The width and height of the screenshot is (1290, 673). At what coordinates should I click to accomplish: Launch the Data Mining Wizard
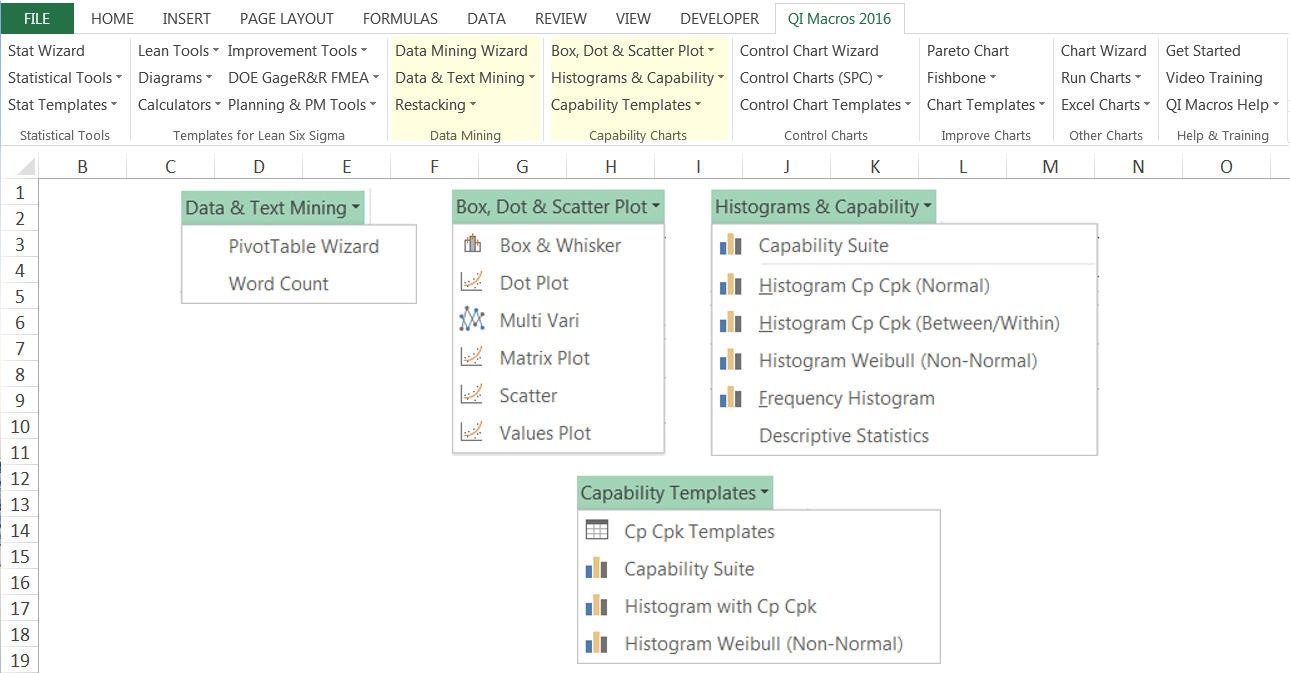click(461, 51)
